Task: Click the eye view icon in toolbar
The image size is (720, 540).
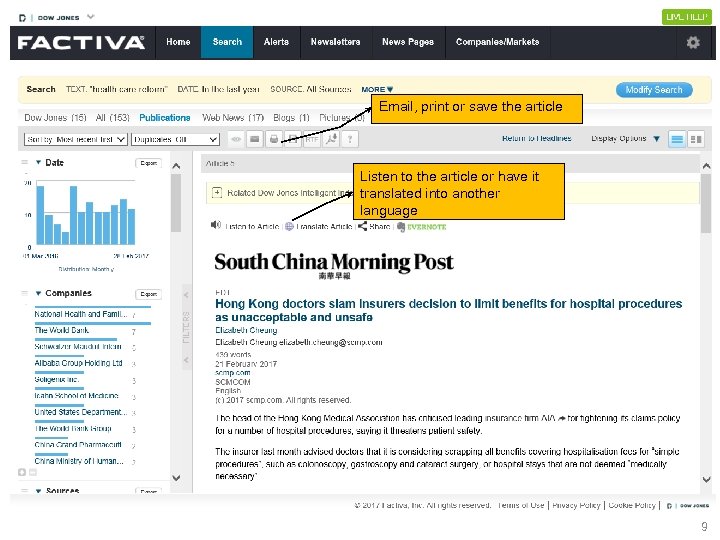Action: coord(236,139)
